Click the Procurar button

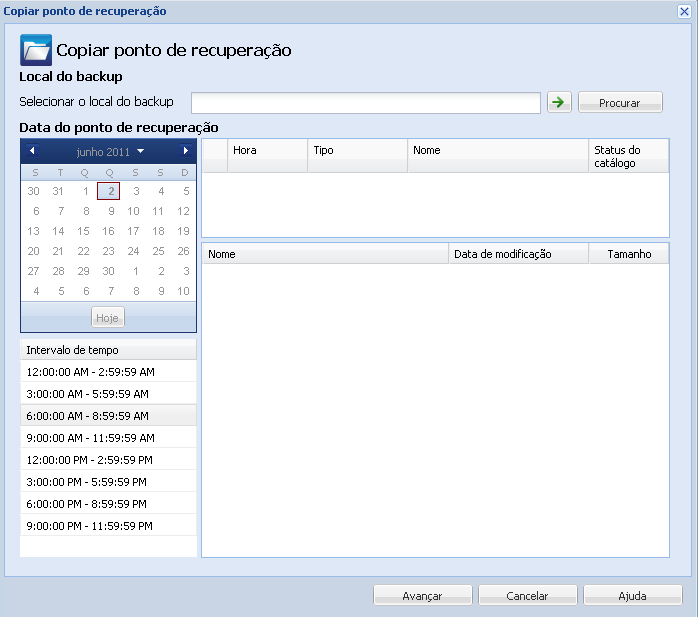[620, 102]
